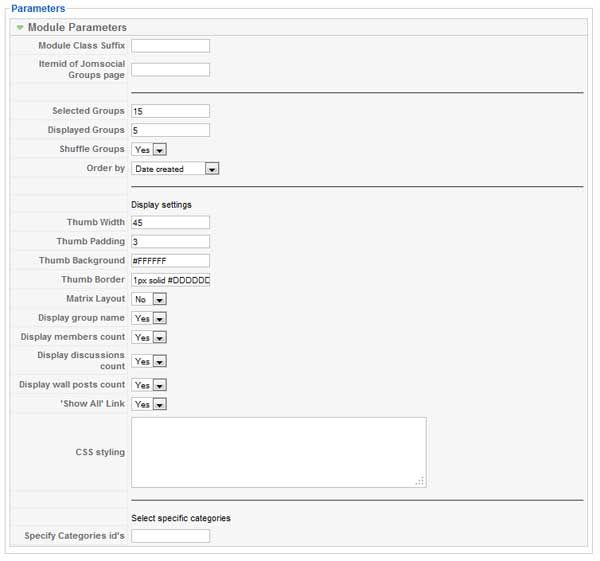The image size is (600, 561).
Task: Expand the Display group name dropdown
Action: click(149, 318)
